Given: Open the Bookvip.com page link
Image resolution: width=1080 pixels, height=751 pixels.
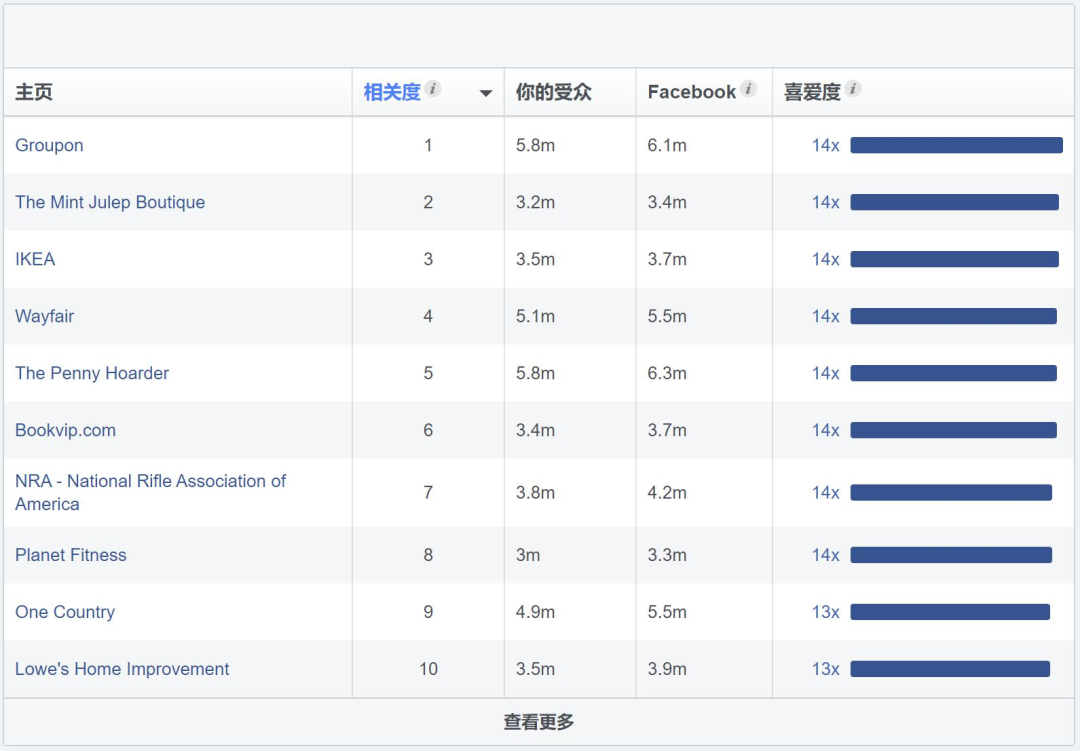Looking at the screenshot, I should pos(65,430).
